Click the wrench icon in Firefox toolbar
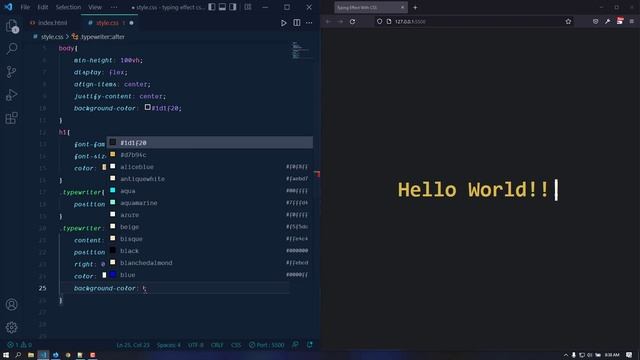The image size is (640, 360). pos(607,21)
